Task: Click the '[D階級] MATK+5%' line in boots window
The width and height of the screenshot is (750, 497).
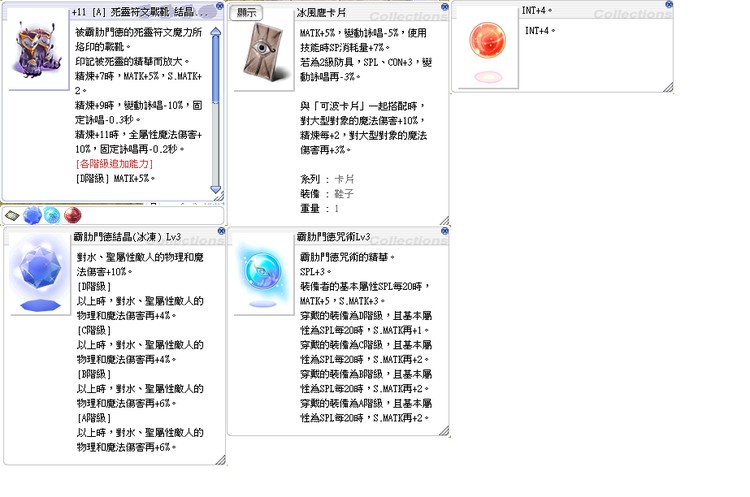Action: point(115,178)
